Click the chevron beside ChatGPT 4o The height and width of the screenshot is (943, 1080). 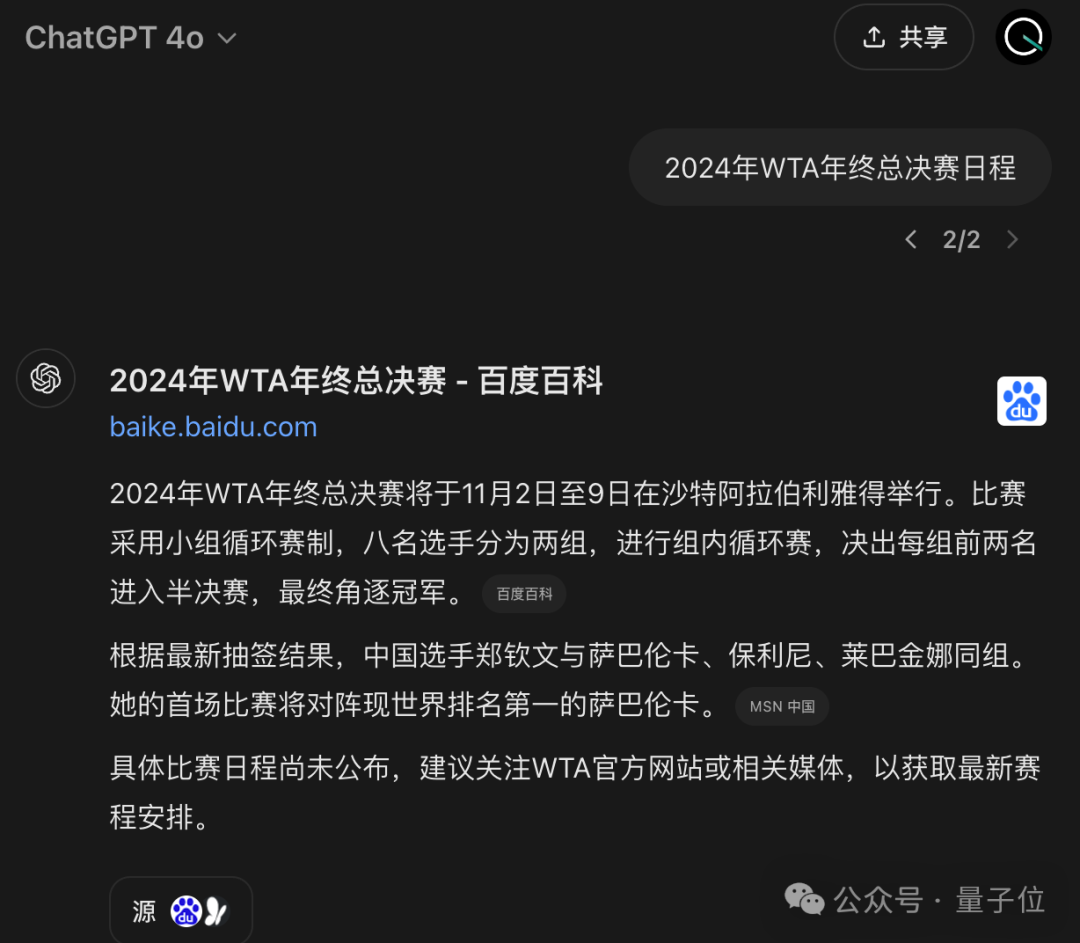click(227, 39)
